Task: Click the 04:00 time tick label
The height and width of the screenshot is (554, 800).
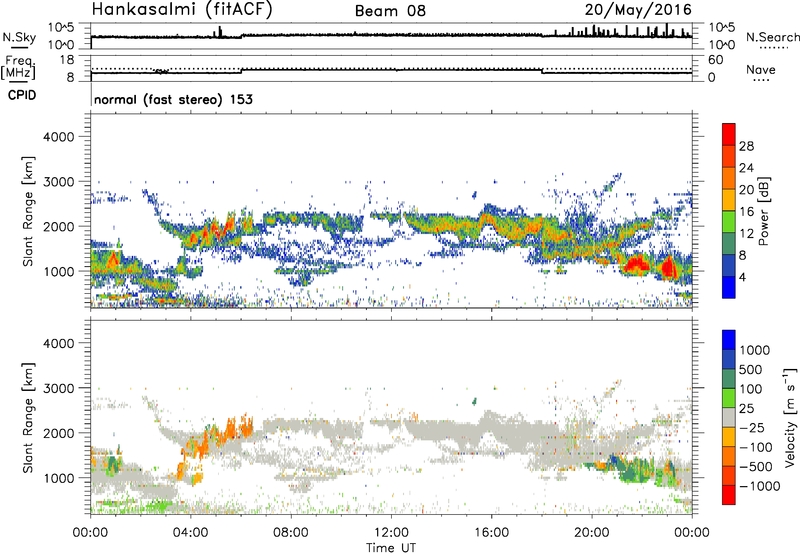Action: click(190, 533)
